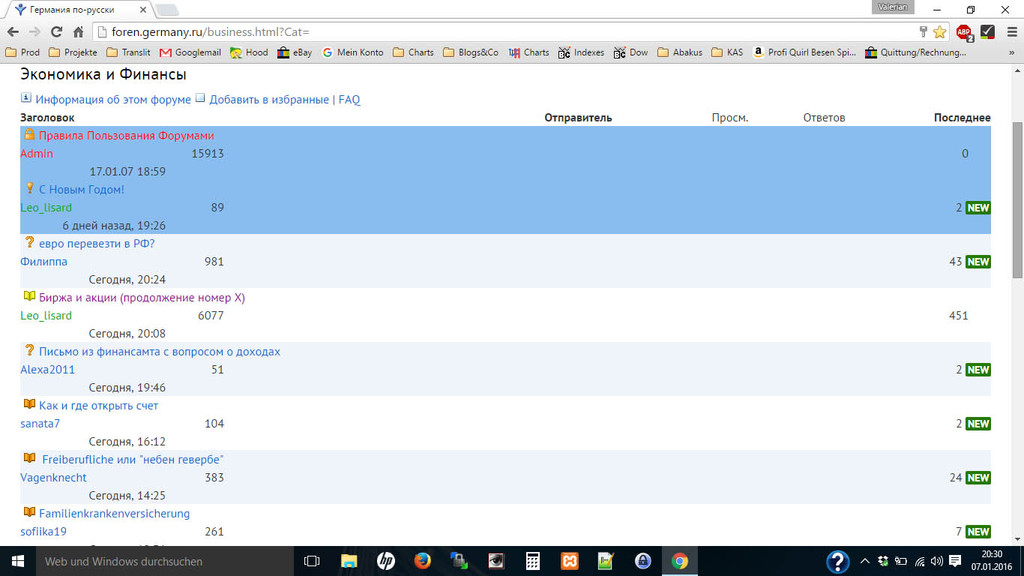Click the blue help question mark icon
The height and width of the screenshot is (576, 1024).
coord(838,561)
